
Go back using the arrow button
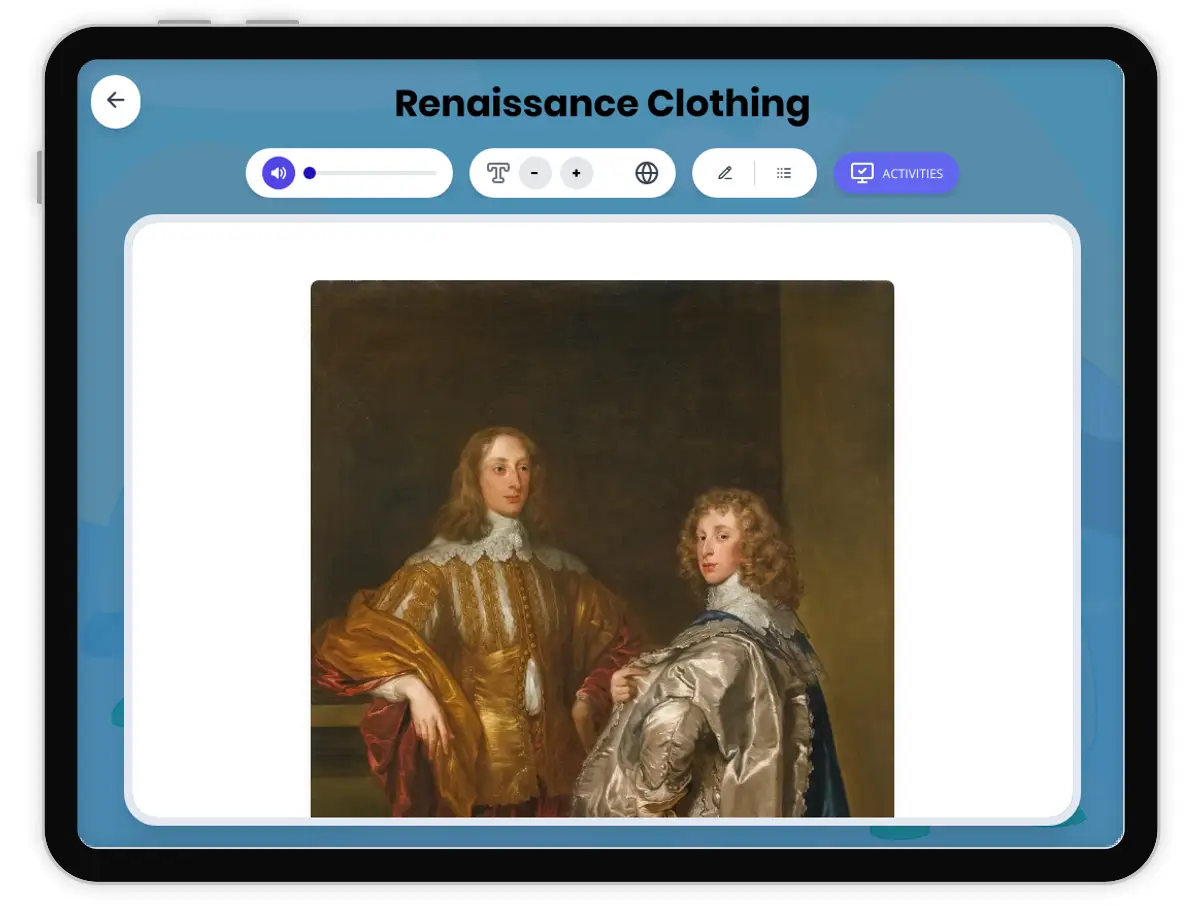point(116,101)
